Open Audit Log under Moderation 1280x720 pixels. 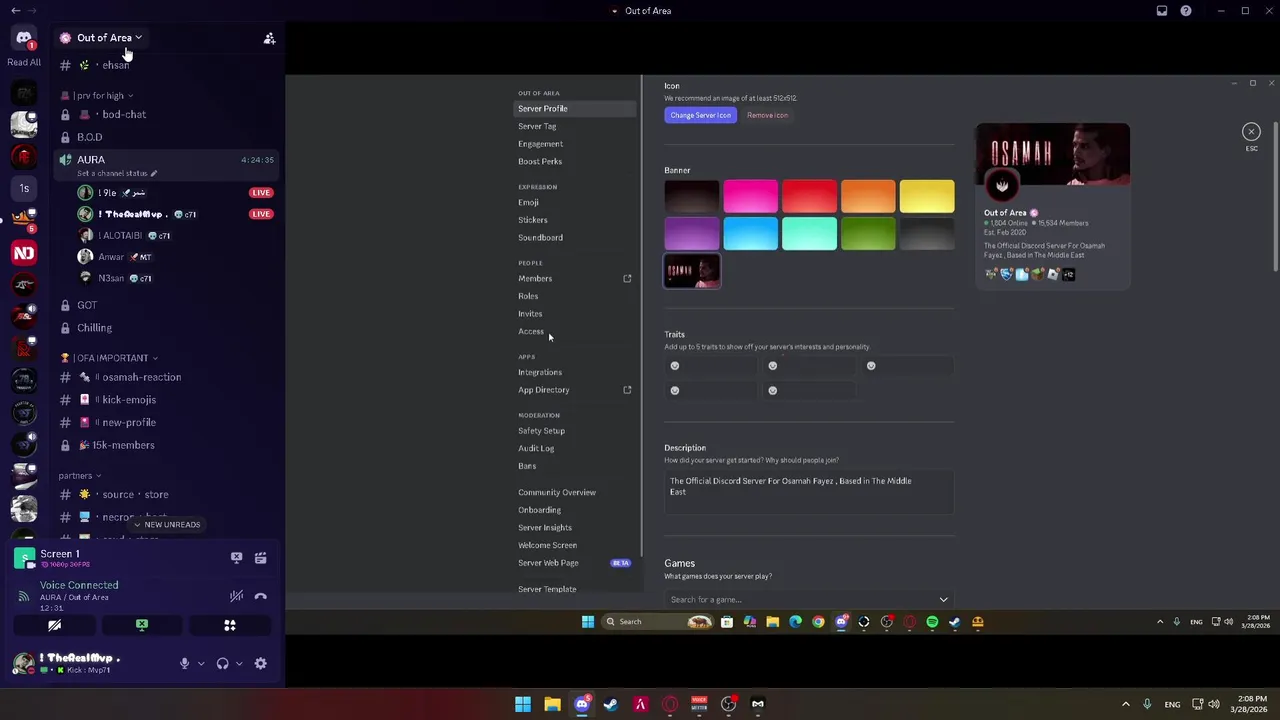[x=536, y=448]
